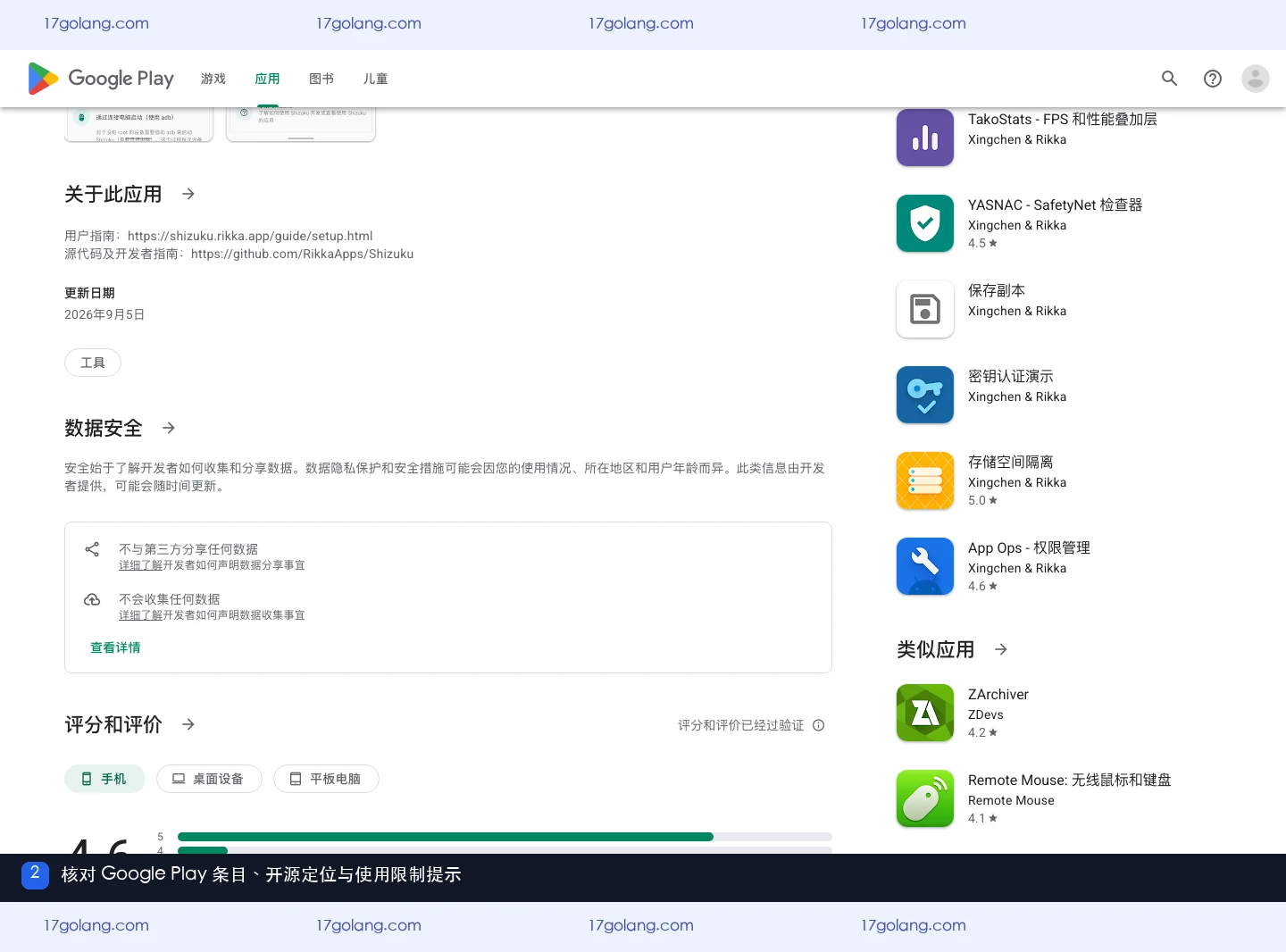
Task: Open the account avatar menu
Action: (1256, 79)
